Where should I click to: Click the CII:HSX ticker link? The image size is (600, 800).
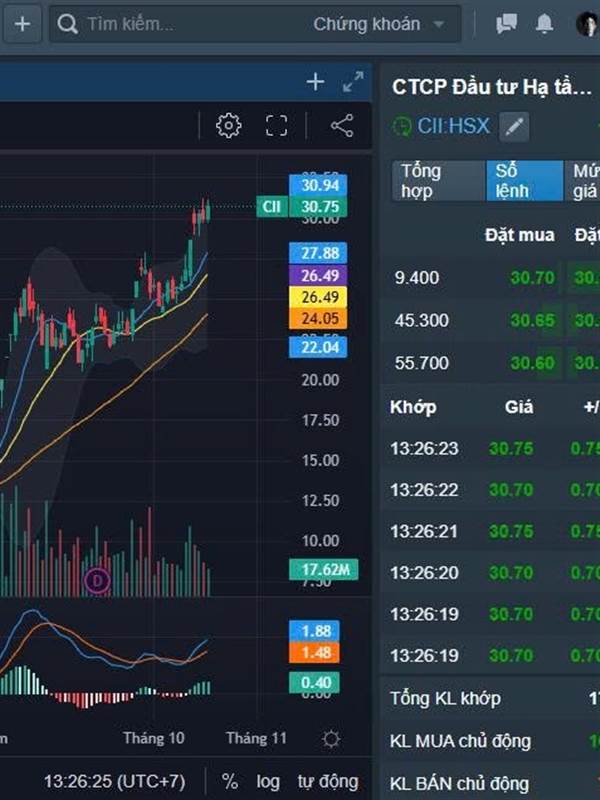pos(454,126)
